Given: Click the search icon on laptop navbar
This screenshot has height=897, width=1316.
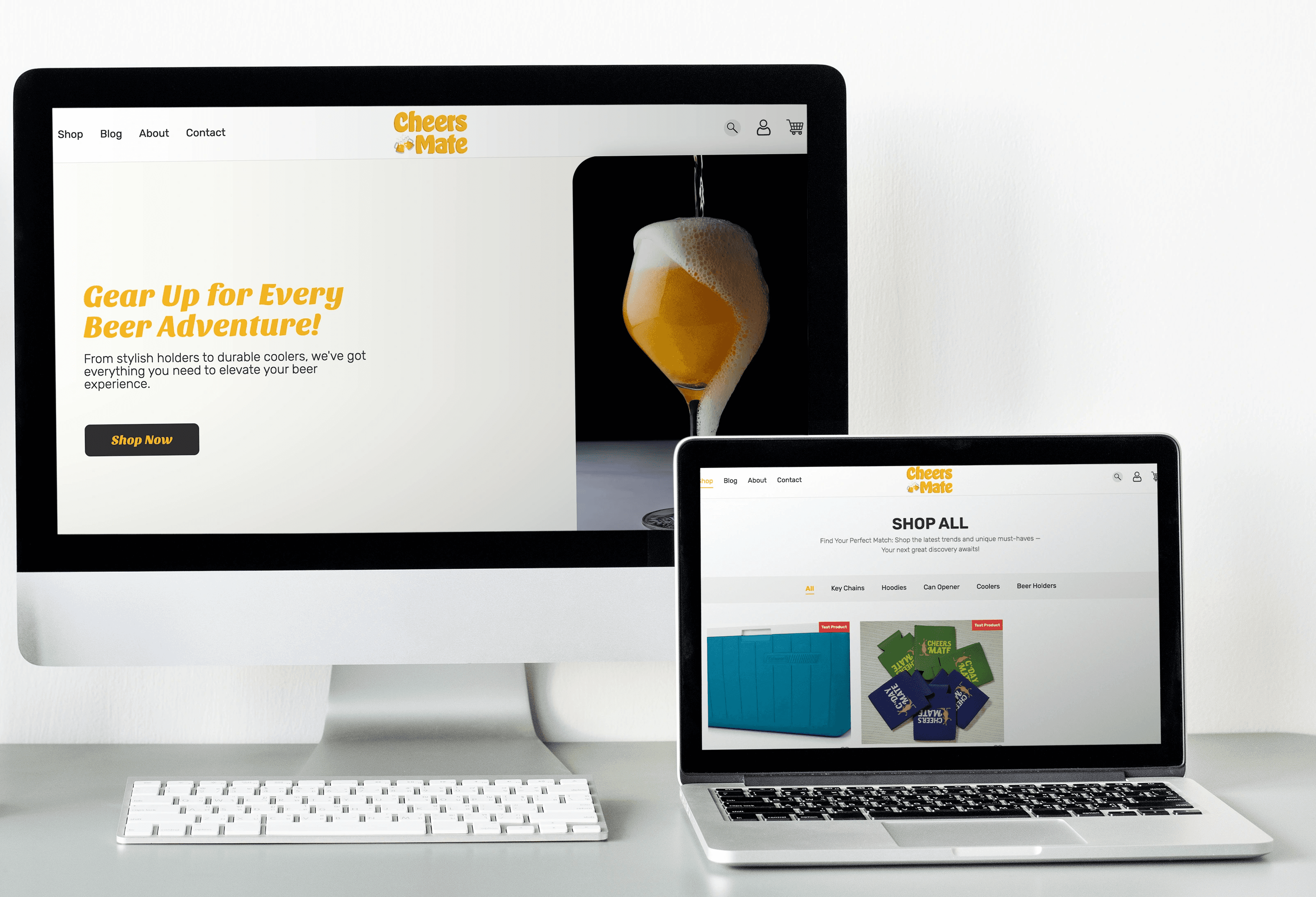Looking at the screenshot, I should pyautogui.click(x=1116, y=480).
